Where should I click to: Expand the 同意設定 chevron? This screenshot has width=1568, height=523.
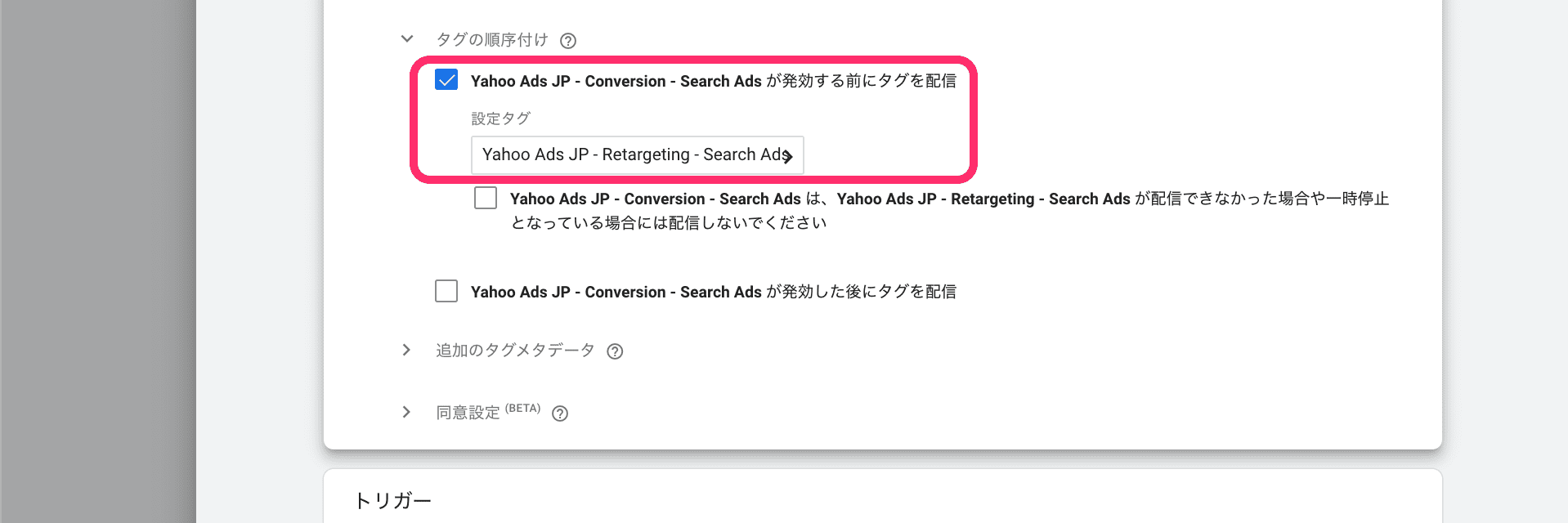[x=407, y=412]
